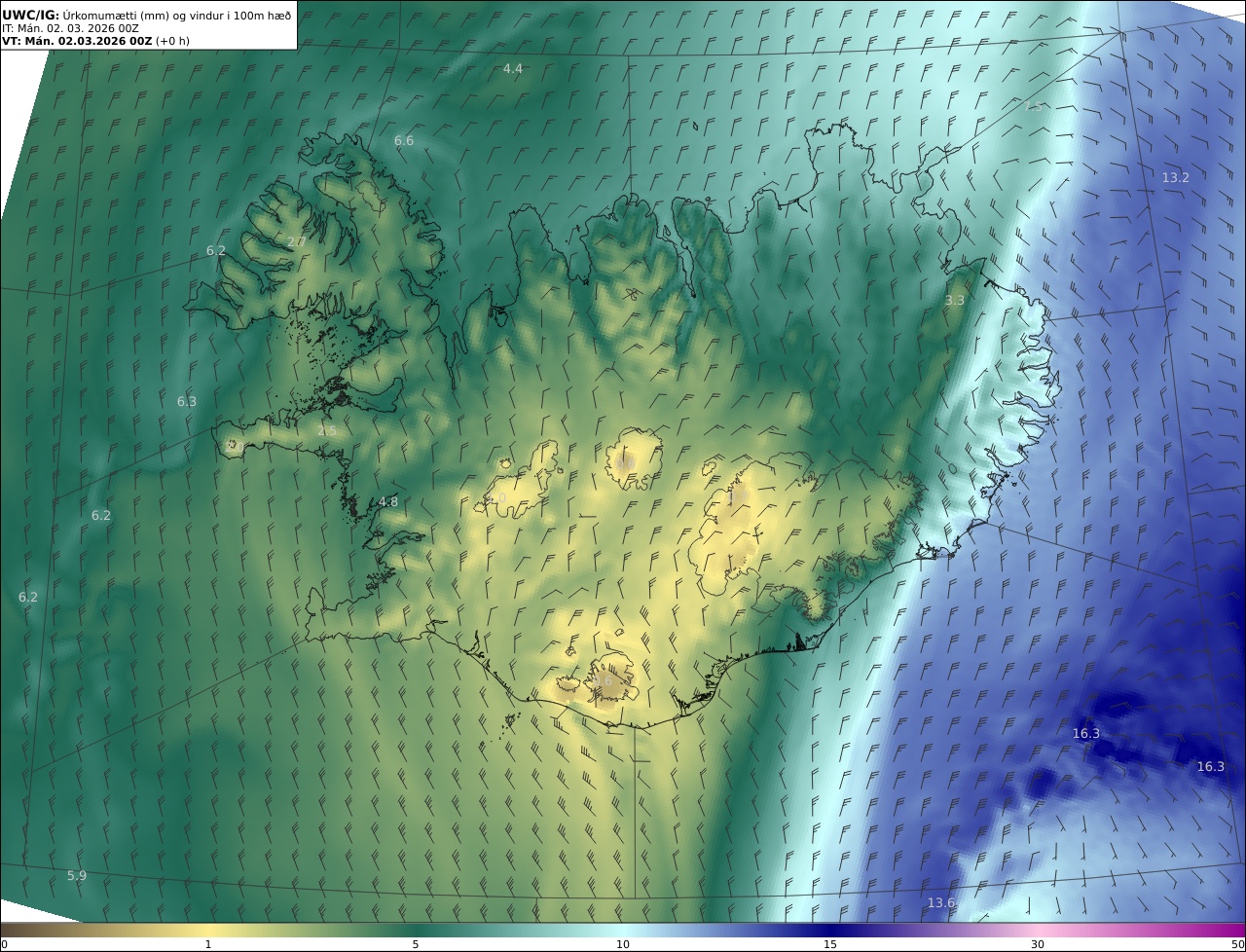Click the 3.3 value label on the map
This screenshot has height=952, width=1246.
tap(955, 300)
